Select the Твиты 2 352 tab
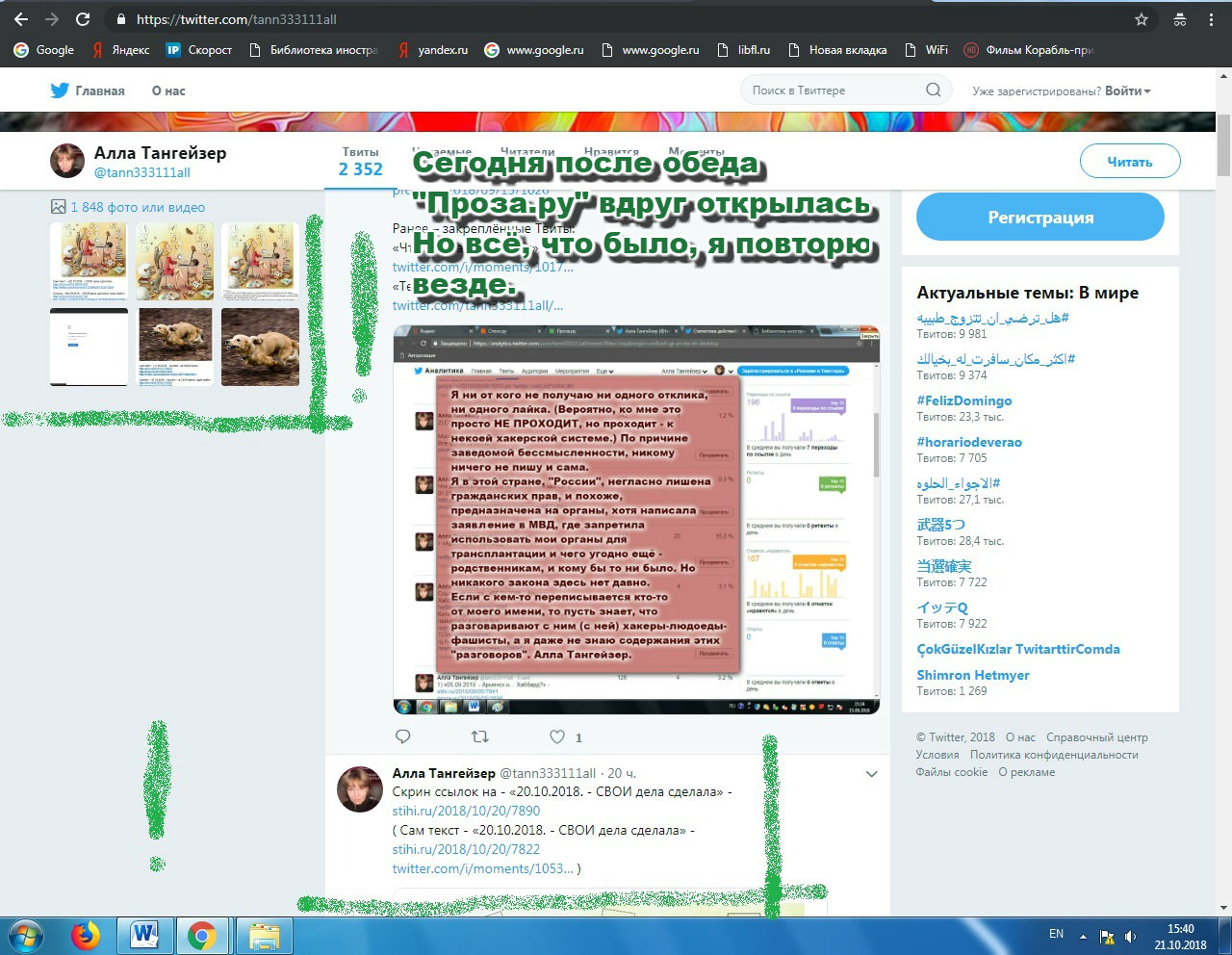The image size is (1232, 955). [x=361, y=162]
